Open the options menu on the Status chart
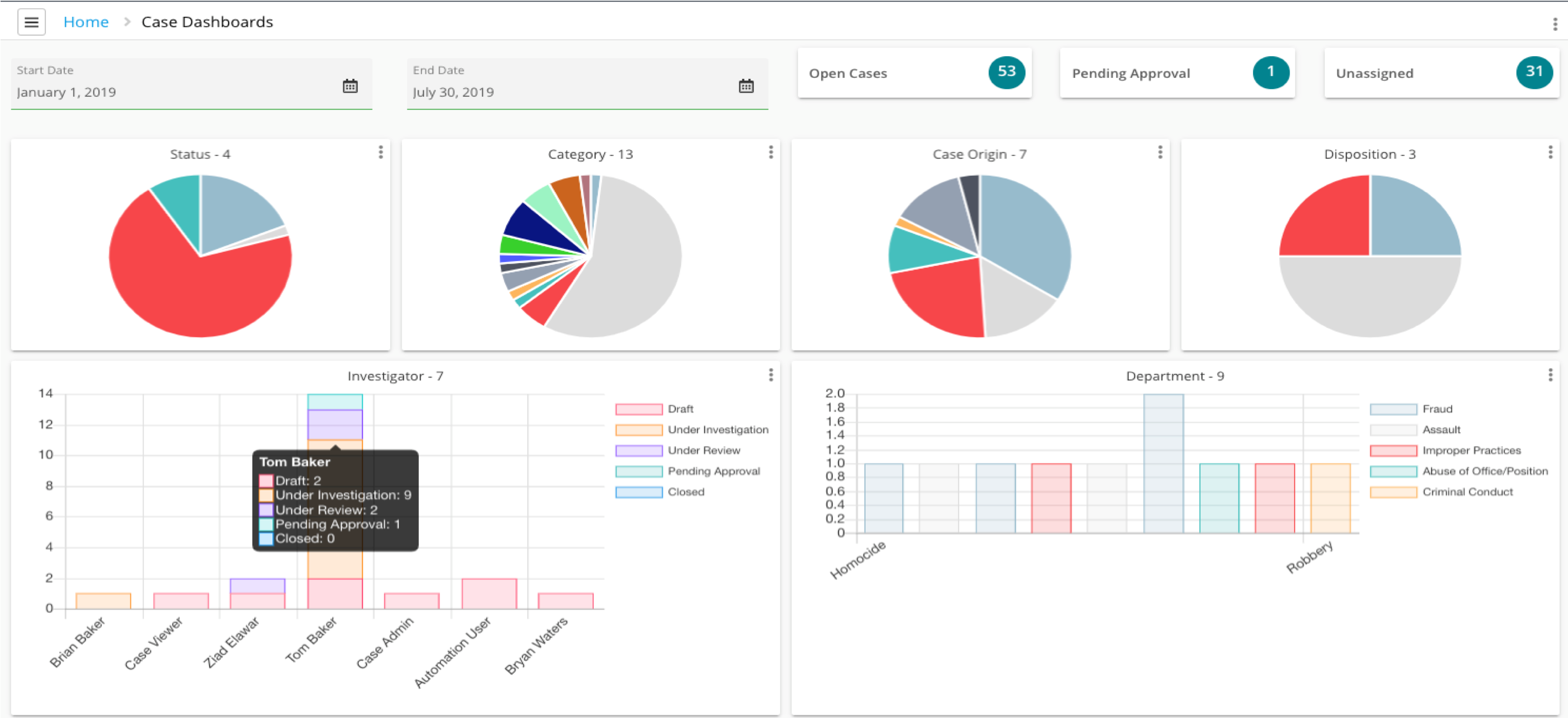Image resolution: width=1568 pixels, height=718 pixels. 380,153
